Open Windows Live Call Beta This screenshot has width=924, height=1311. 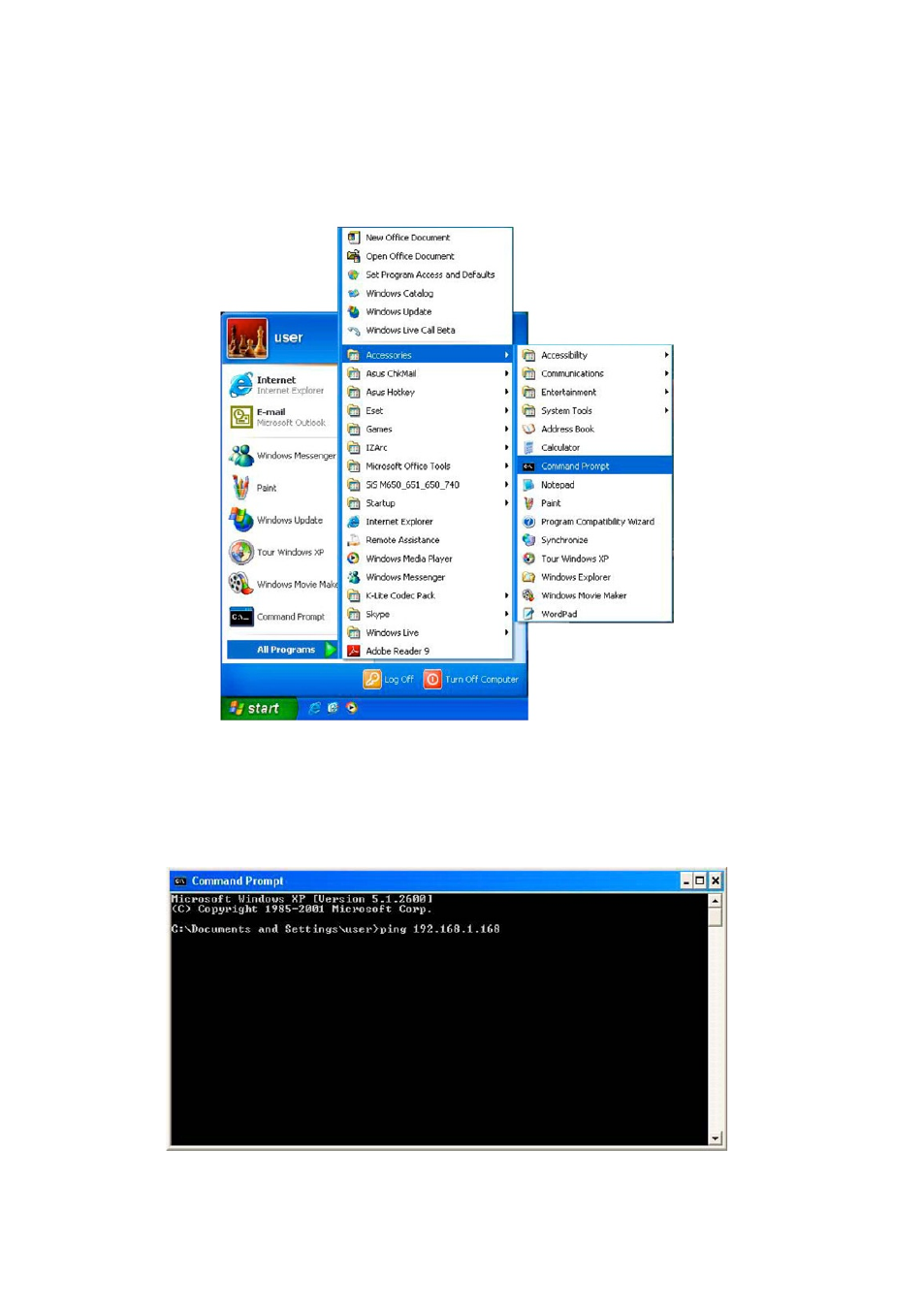click(427, 330)
